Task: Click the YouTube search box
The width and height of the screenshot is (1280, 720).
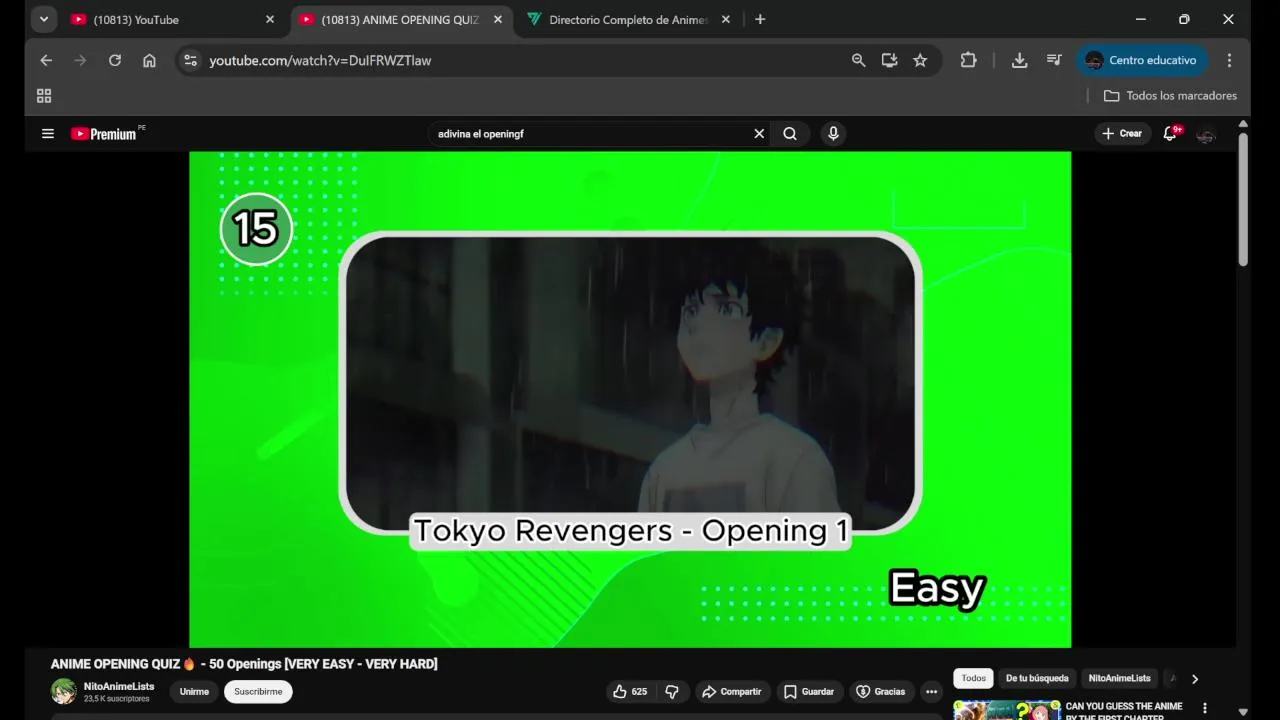Action: 590,133
